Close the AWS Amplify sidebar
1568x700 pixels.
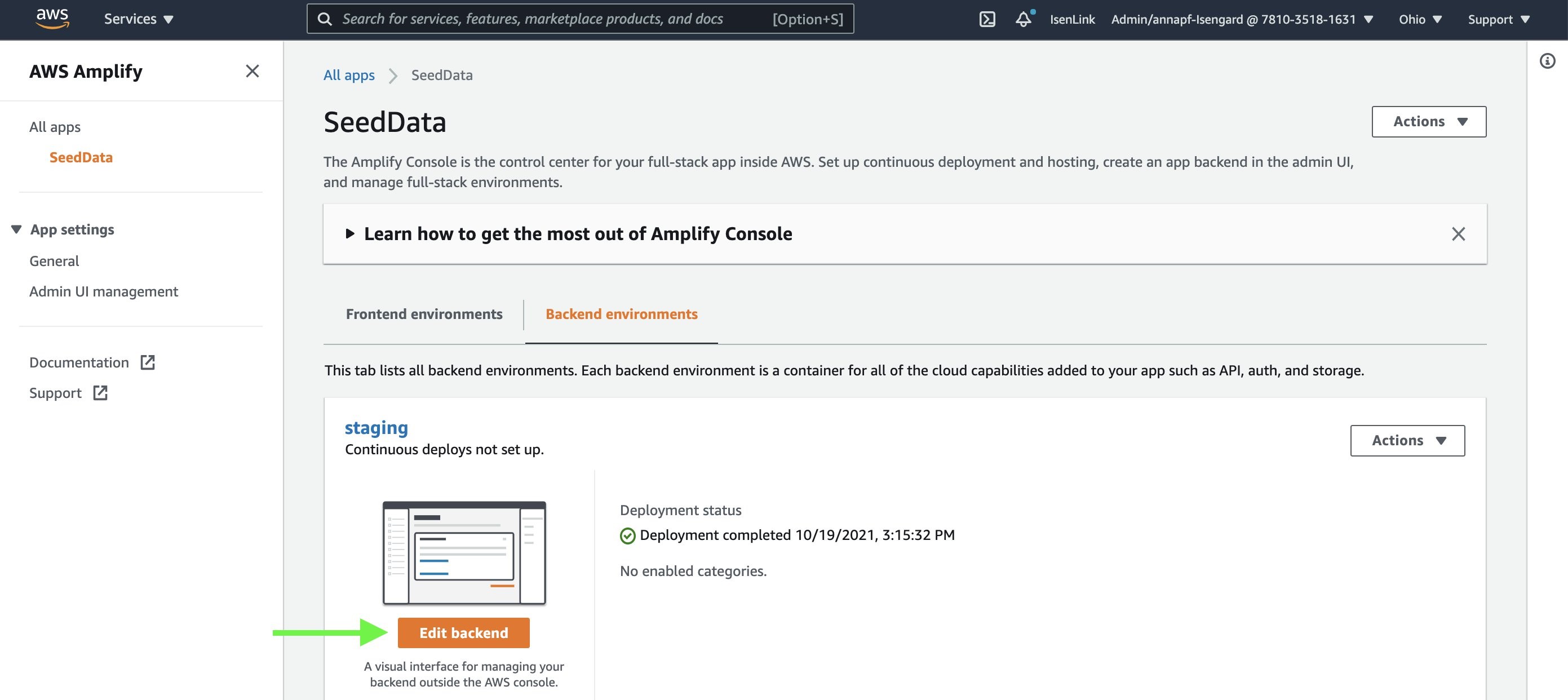tap(252, 71)
